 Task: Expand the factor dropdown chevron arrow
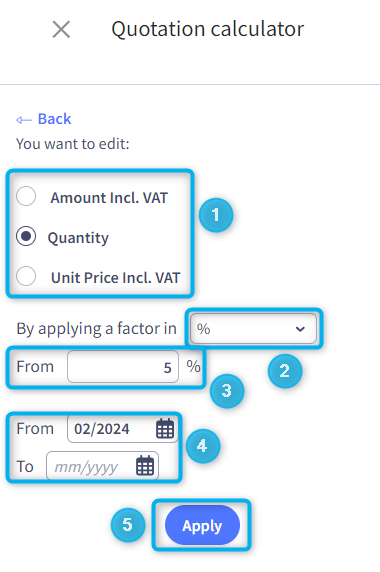click(x=300, y=329)
